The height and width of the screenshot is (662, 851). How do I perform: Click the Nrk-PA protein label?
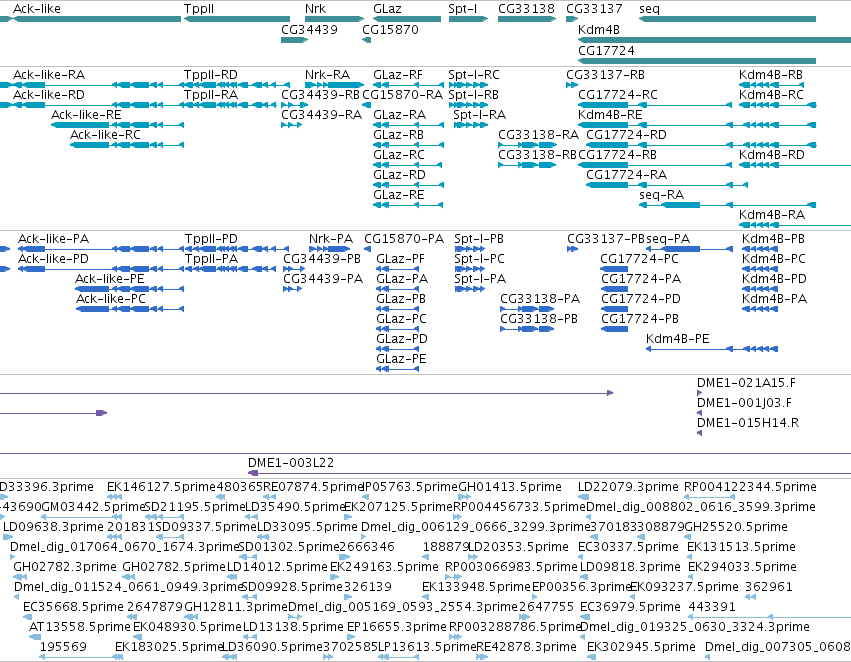coord(331,239)
